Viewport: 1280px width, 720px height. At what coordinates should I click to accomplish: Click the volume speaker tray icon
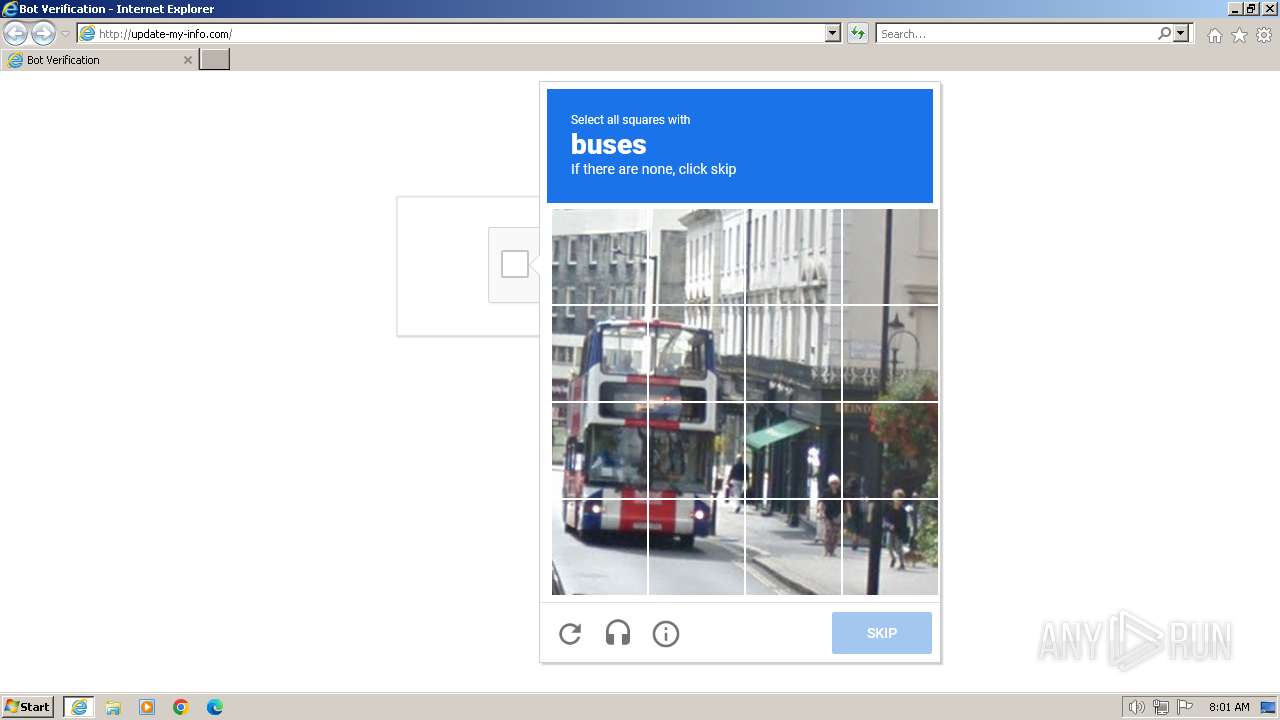1136,707
